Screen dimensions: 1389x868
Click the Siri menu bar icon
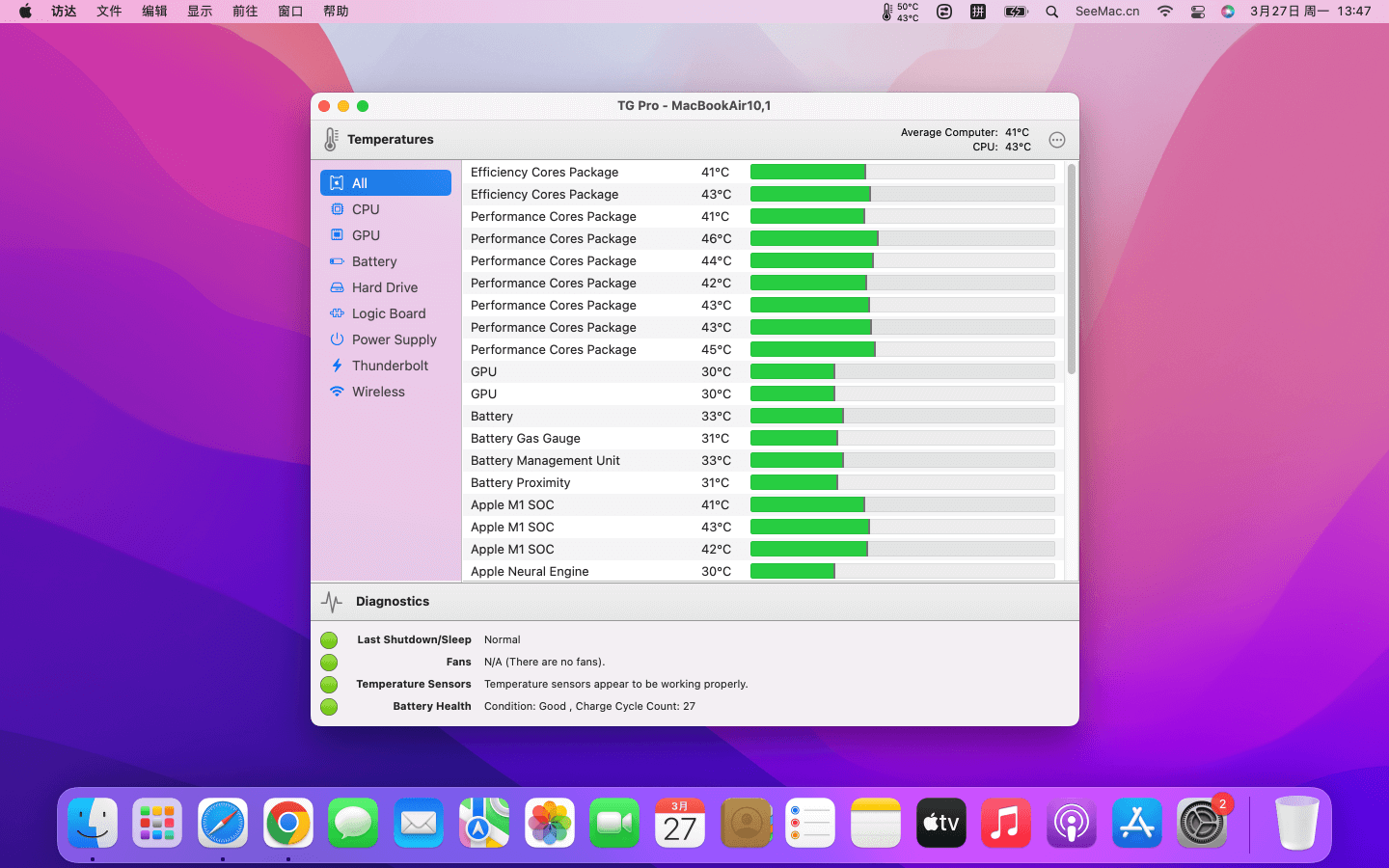click(1228, 12)
